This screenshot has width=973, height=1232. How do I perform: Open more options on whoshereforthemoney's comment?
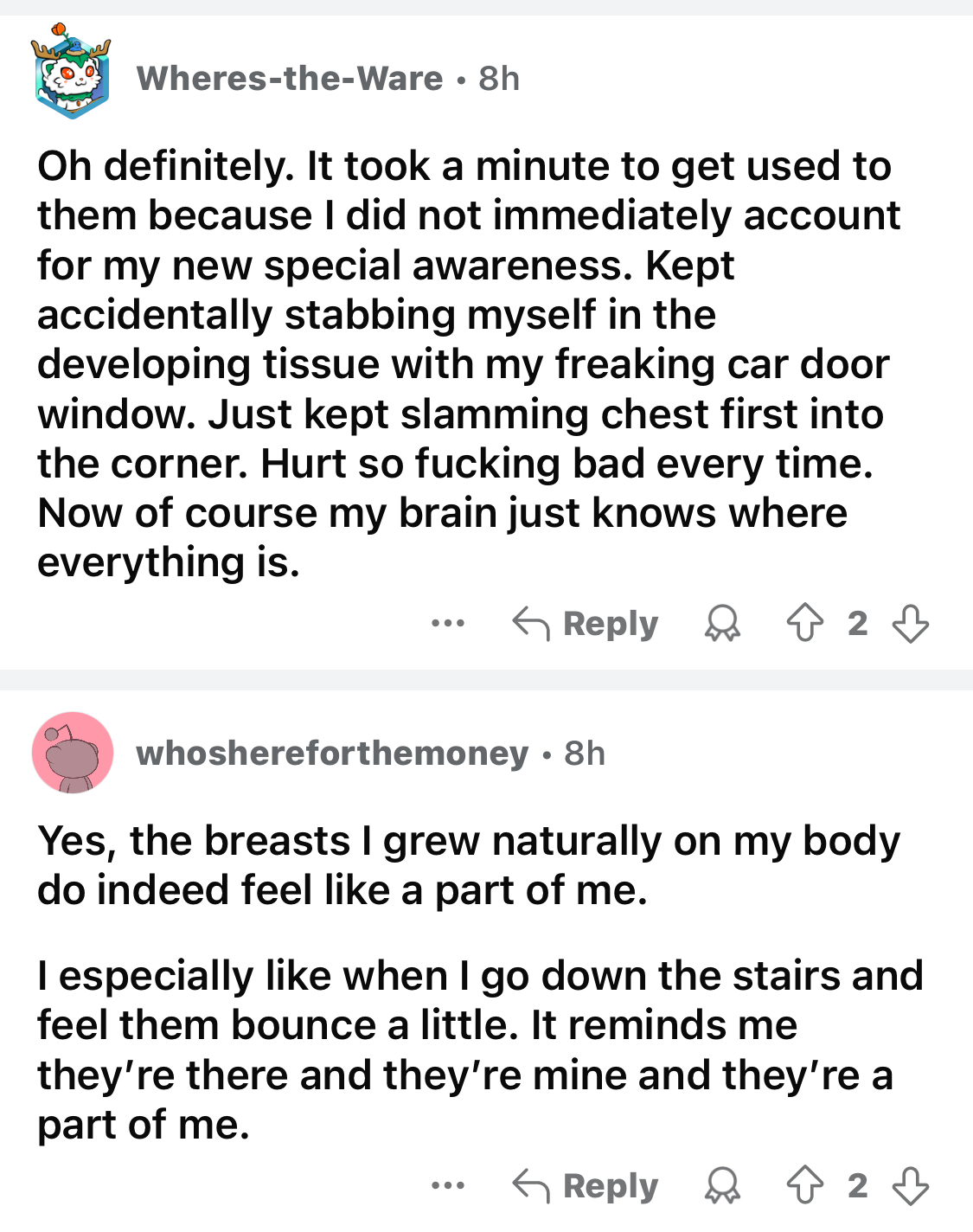point(448,1185)
